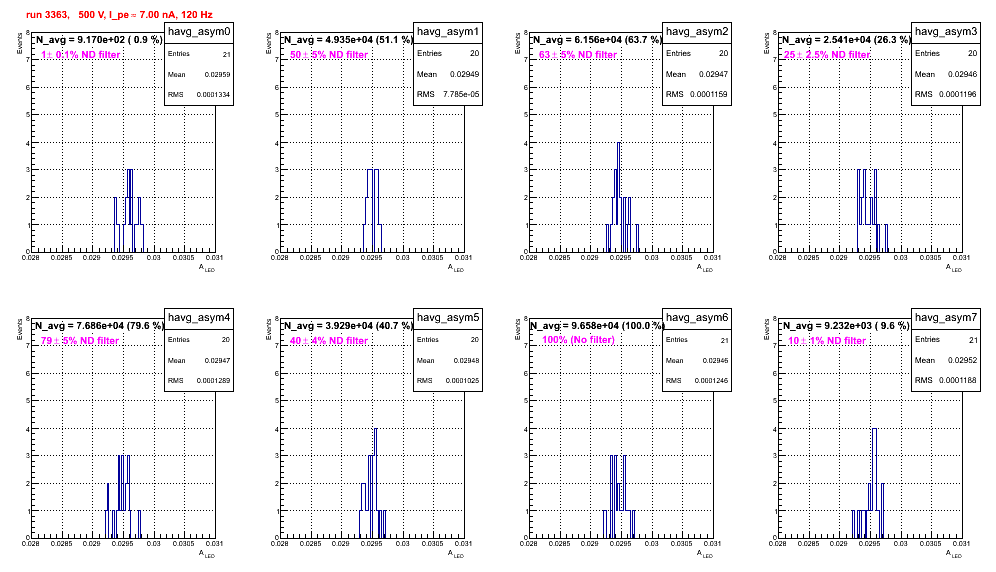Image resolution: width=996 pixels, height=572 pixels.
Task: Select the havg_asym6 stats box title
Action: coord(697,318)
